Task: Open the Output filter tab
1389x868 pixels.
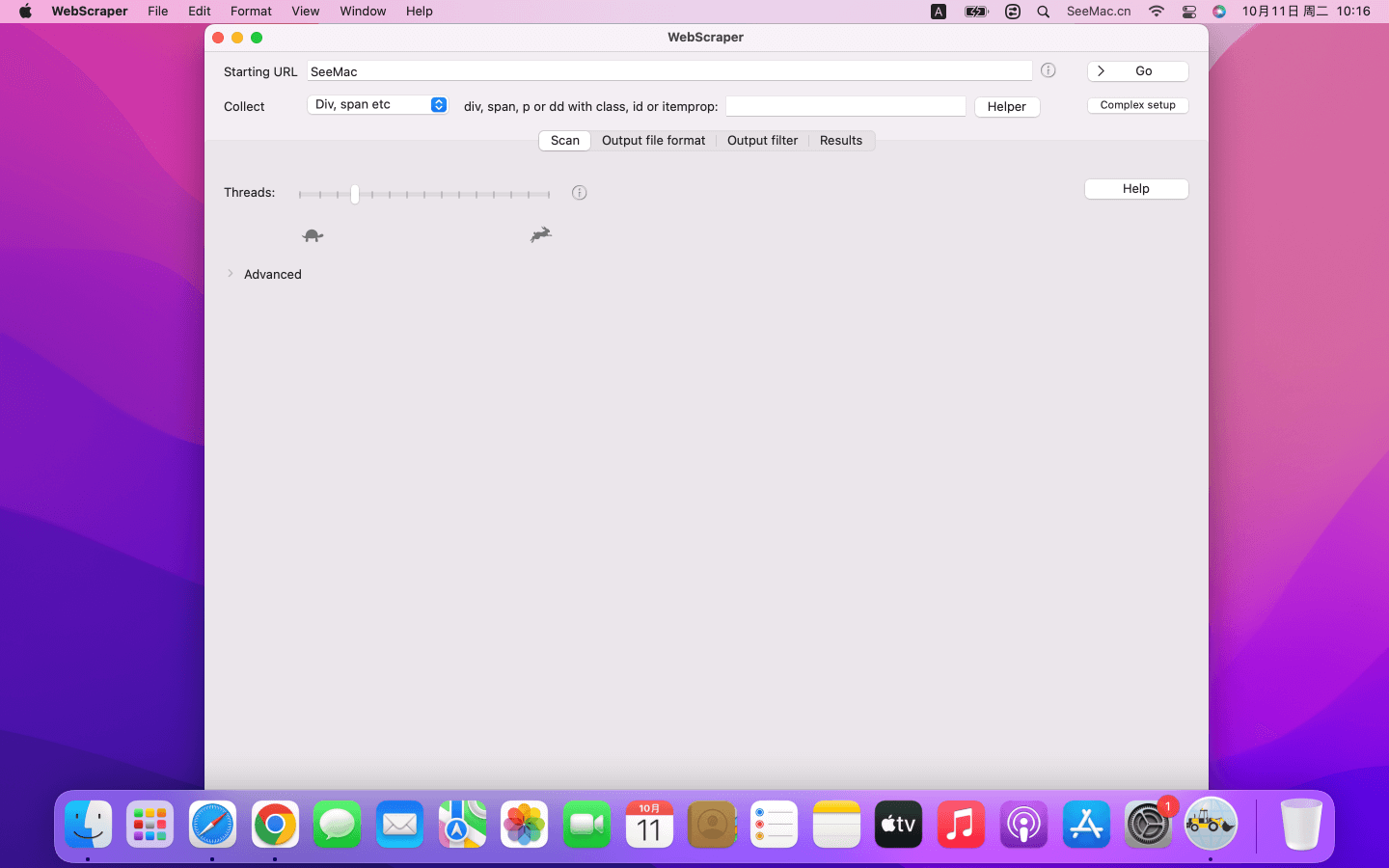Action: tap(762, 141)
